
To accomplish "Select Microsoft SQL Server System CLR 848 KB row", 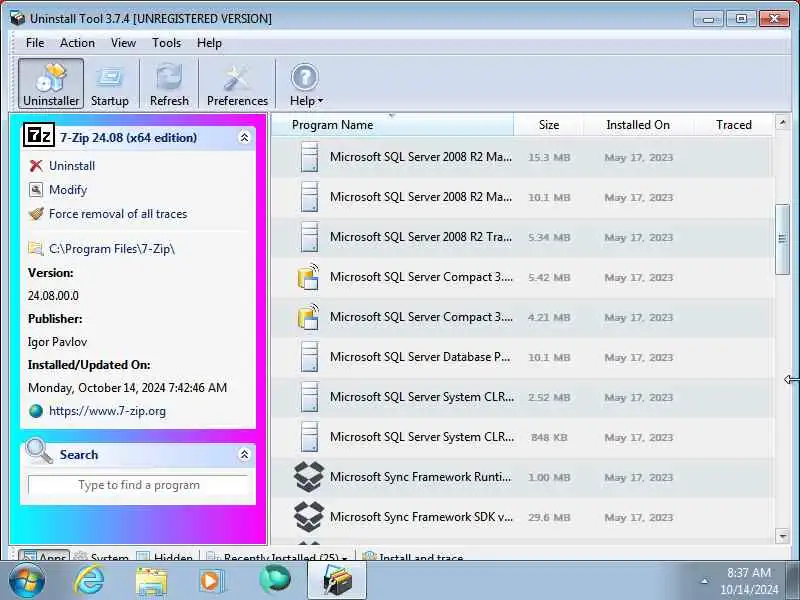I will point(522,437).
